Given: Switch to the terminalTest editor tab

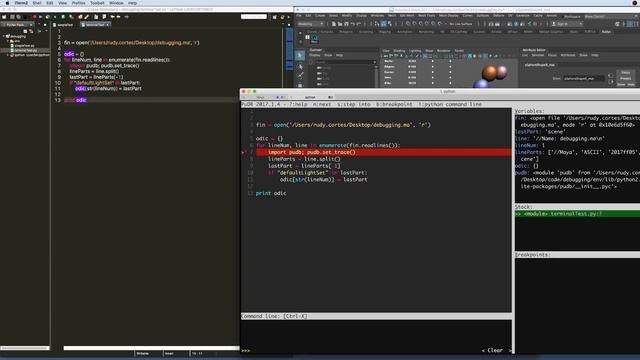Looking at the screenshot, I should click(x=95, y=24).
